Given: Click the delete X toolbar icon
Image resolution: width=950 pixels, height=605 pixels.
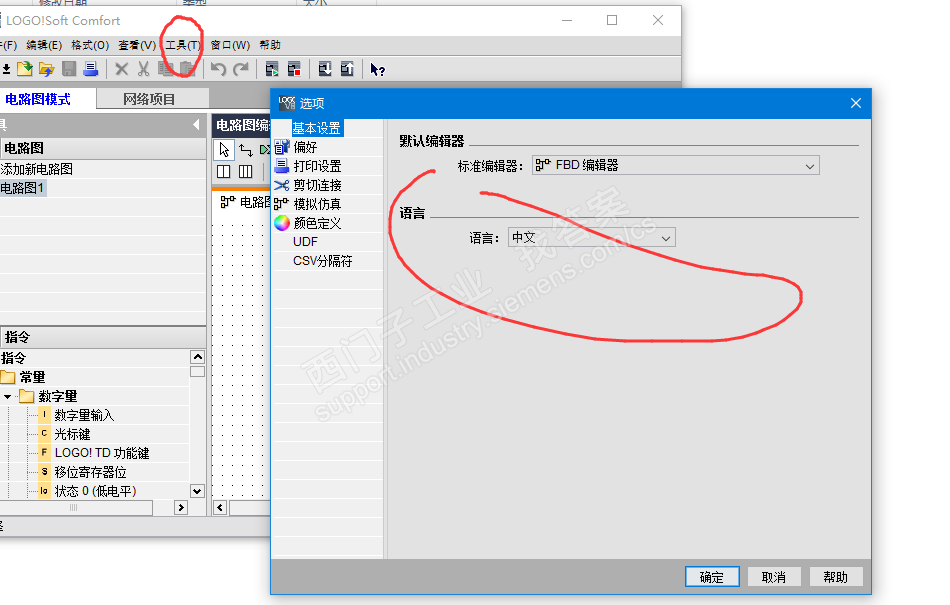Looking at the screenshot, I should click(122, 69).
